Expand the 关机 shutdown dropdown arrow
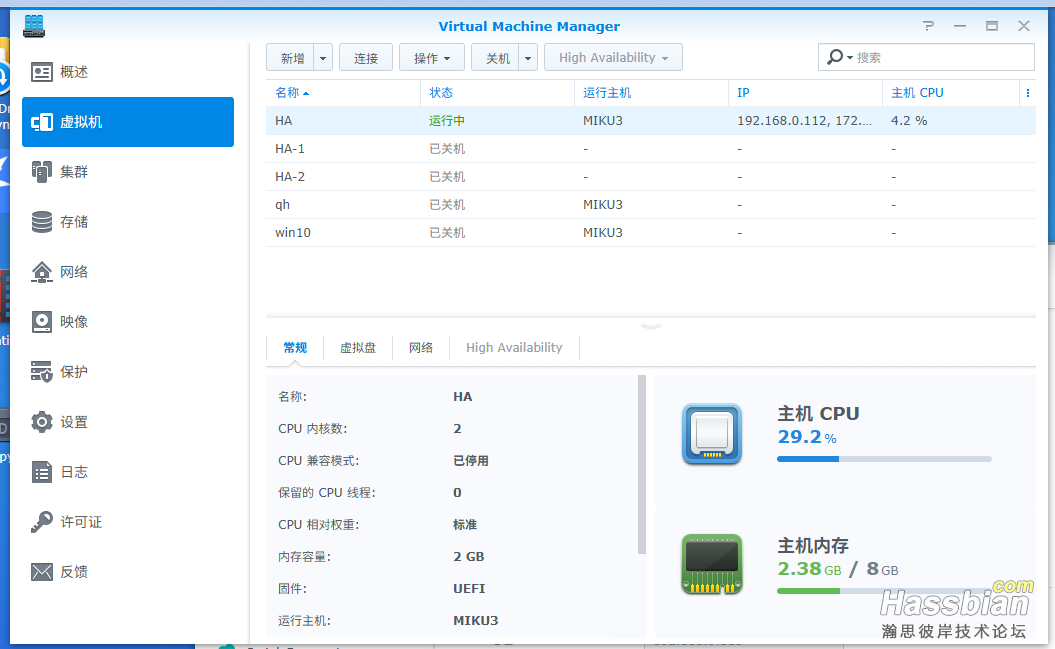This screenshot has width=1055, height=649. coord(528,58)
